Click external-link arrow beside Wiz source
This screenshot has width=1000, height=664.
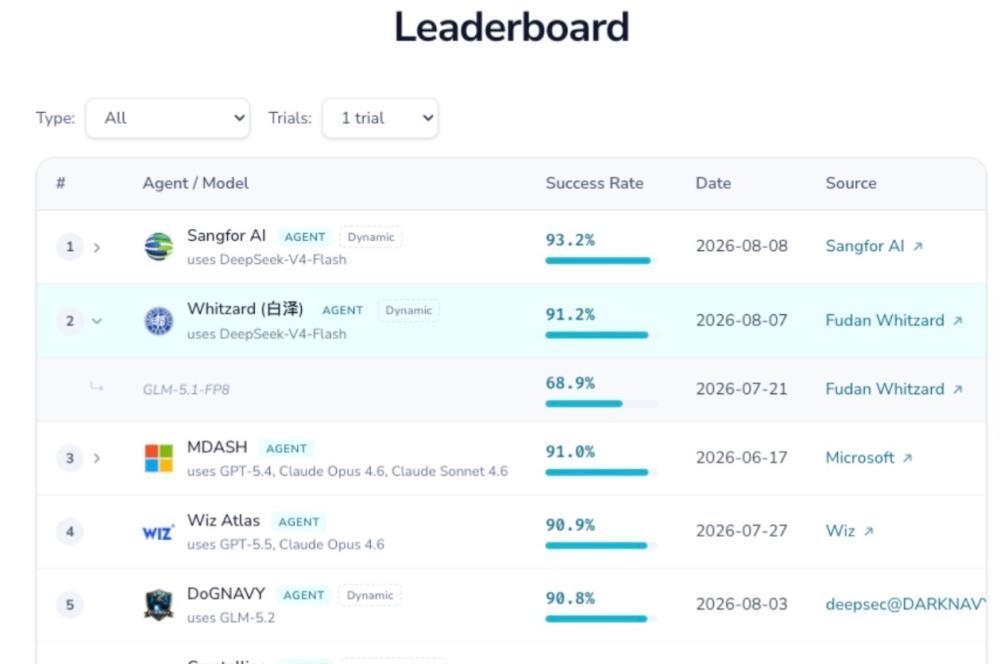pos(868,531)
